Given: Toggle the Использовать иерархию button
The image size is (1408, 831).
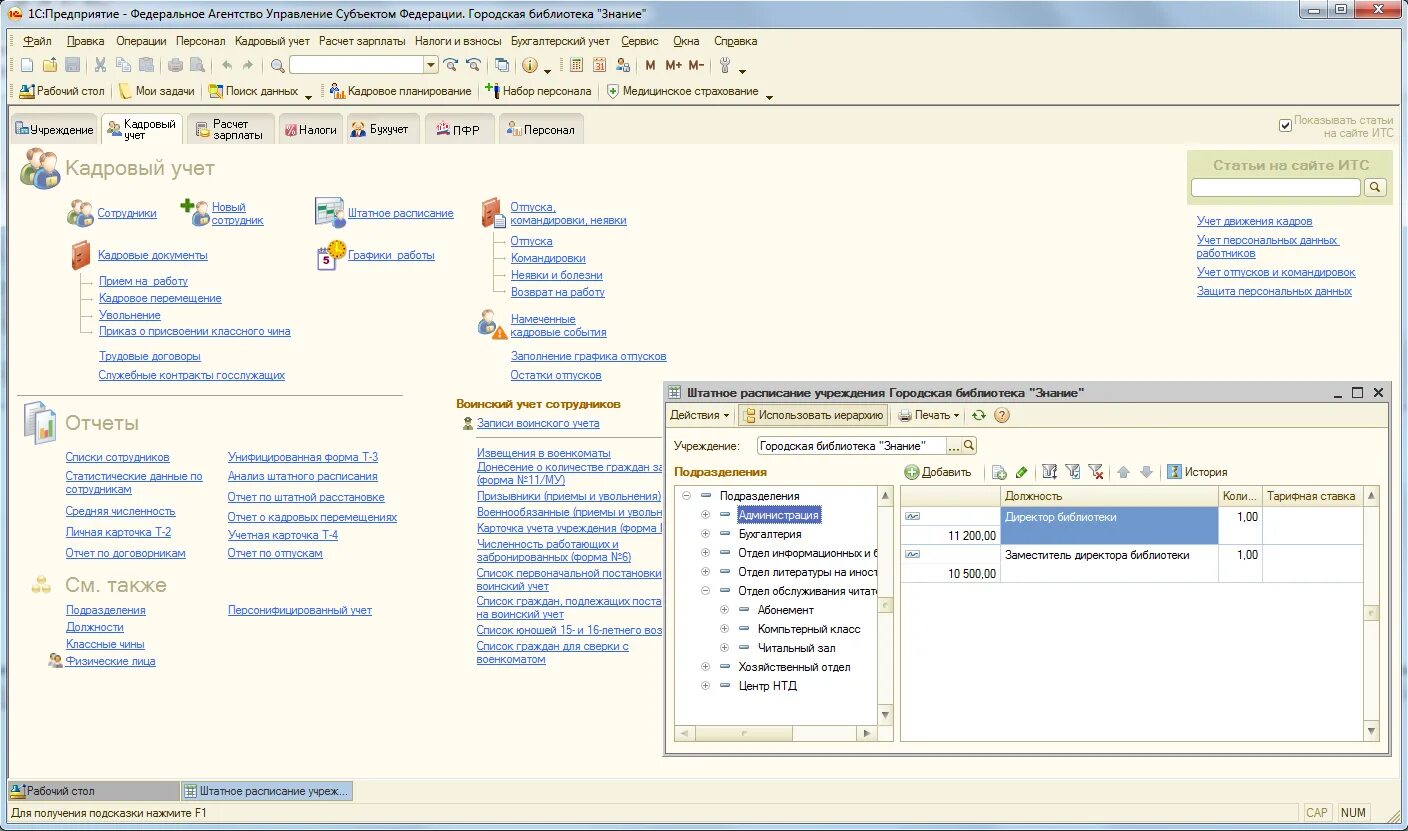Looking at the screenshot, I should (x=812, y=415).
